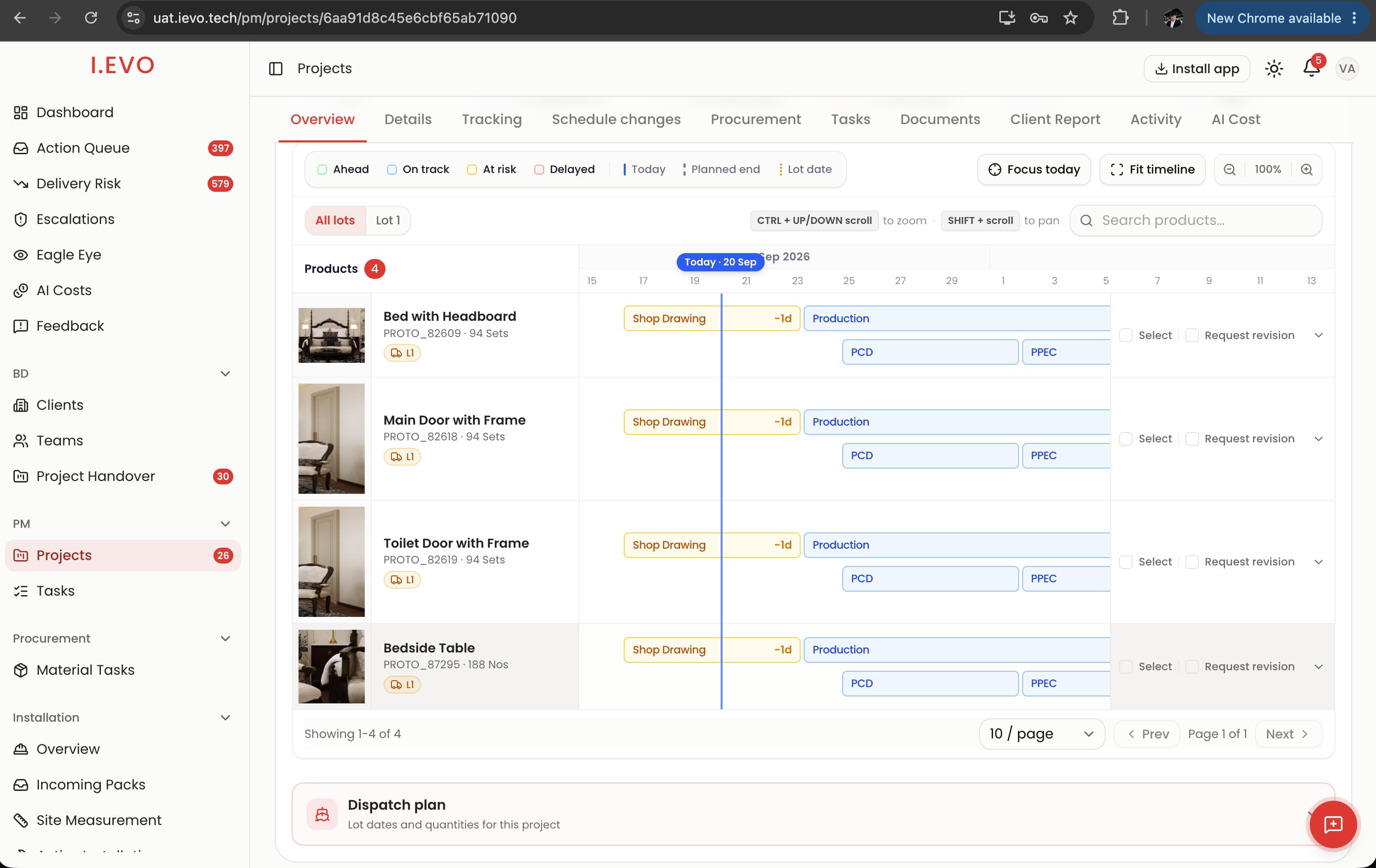Open Dashboard from the sidebar

(123, 113)
